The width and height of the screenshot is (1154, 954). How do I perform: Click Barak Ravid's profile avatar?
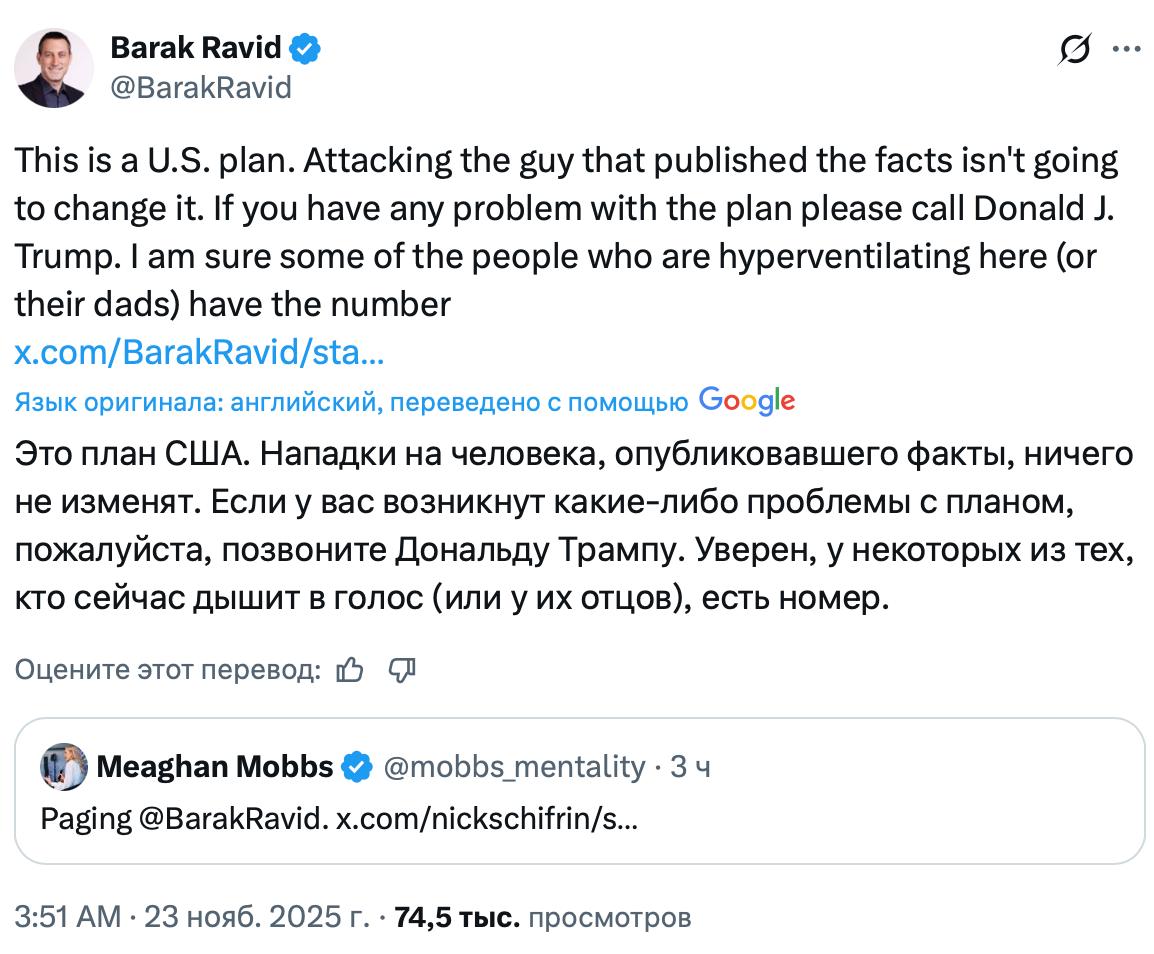pos(54,68)
